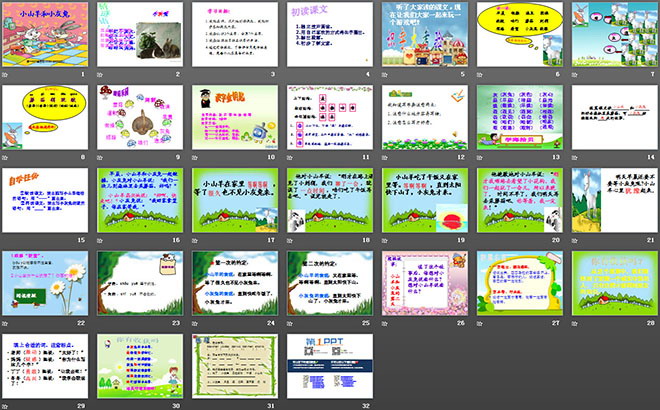Click the animation star under slide 26

click(385, 323)
